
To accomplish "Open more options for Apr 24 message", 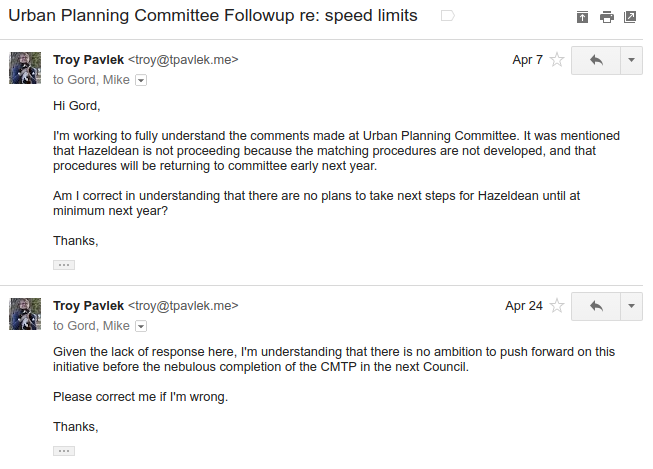I will pyautogui.click(x=631, y=307).
